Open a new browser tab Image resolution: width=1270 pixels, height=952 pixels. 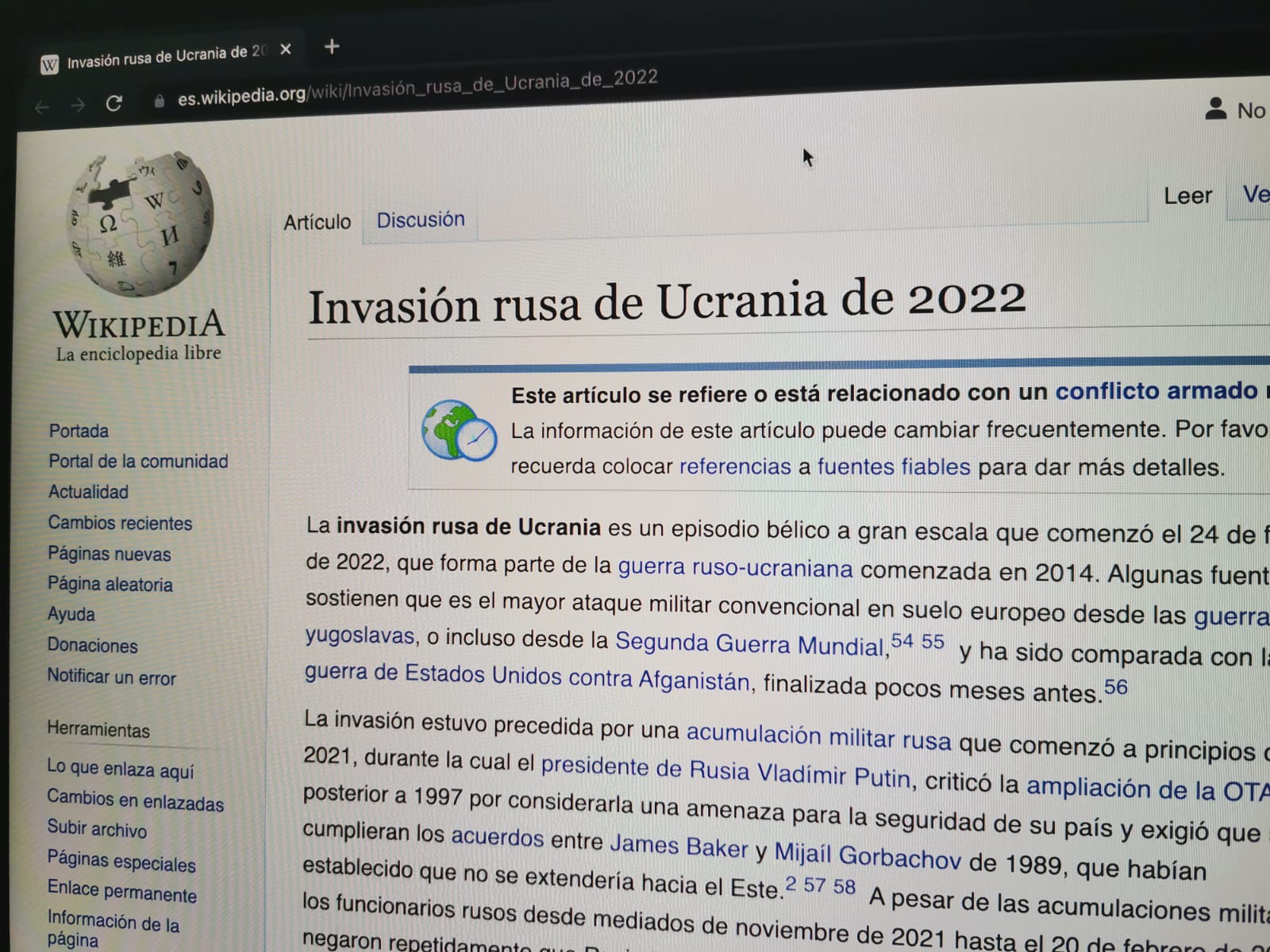(332, 48)
